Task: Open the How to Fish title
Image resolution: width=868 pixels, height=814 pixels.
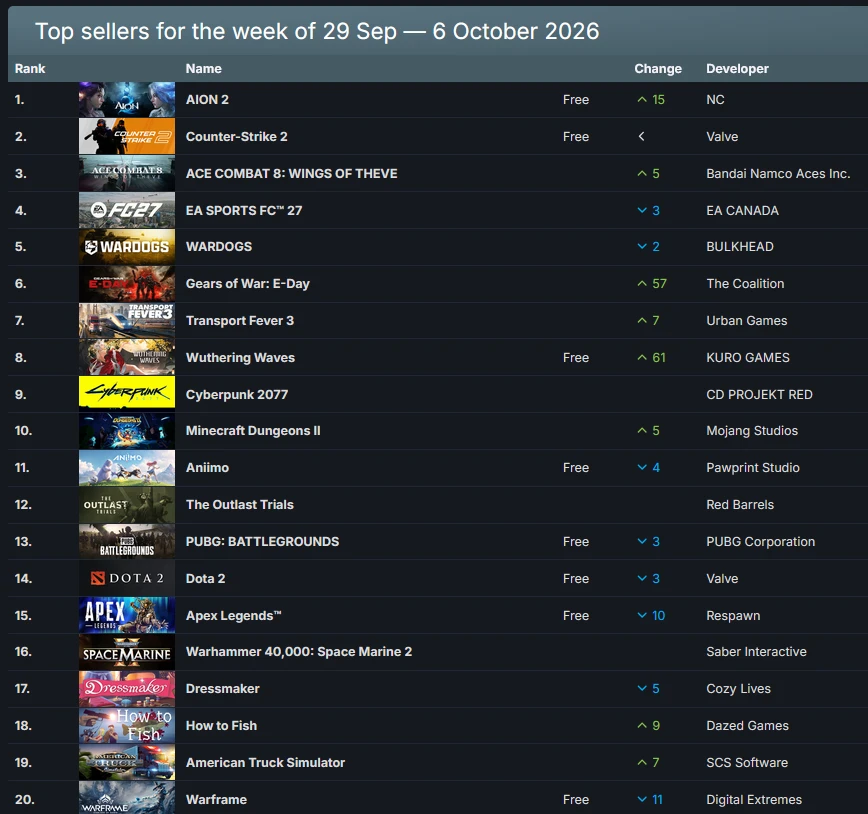Action: click(221, 725)
